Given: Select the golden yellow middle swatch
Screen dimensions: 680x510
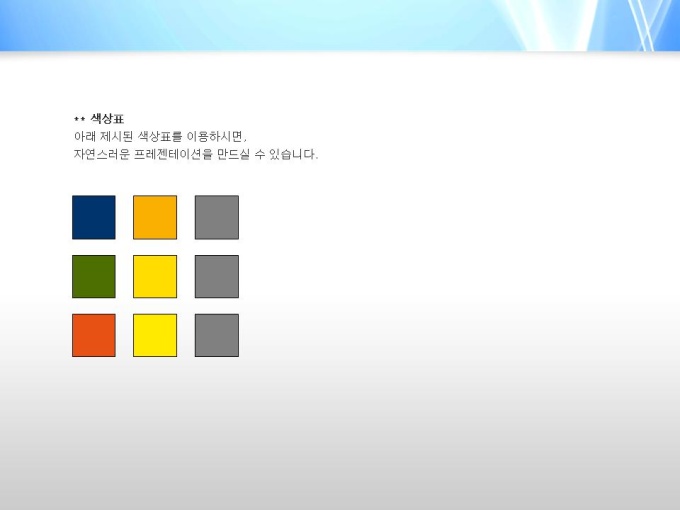Looking at the screenshot, I should pos(155,277).
